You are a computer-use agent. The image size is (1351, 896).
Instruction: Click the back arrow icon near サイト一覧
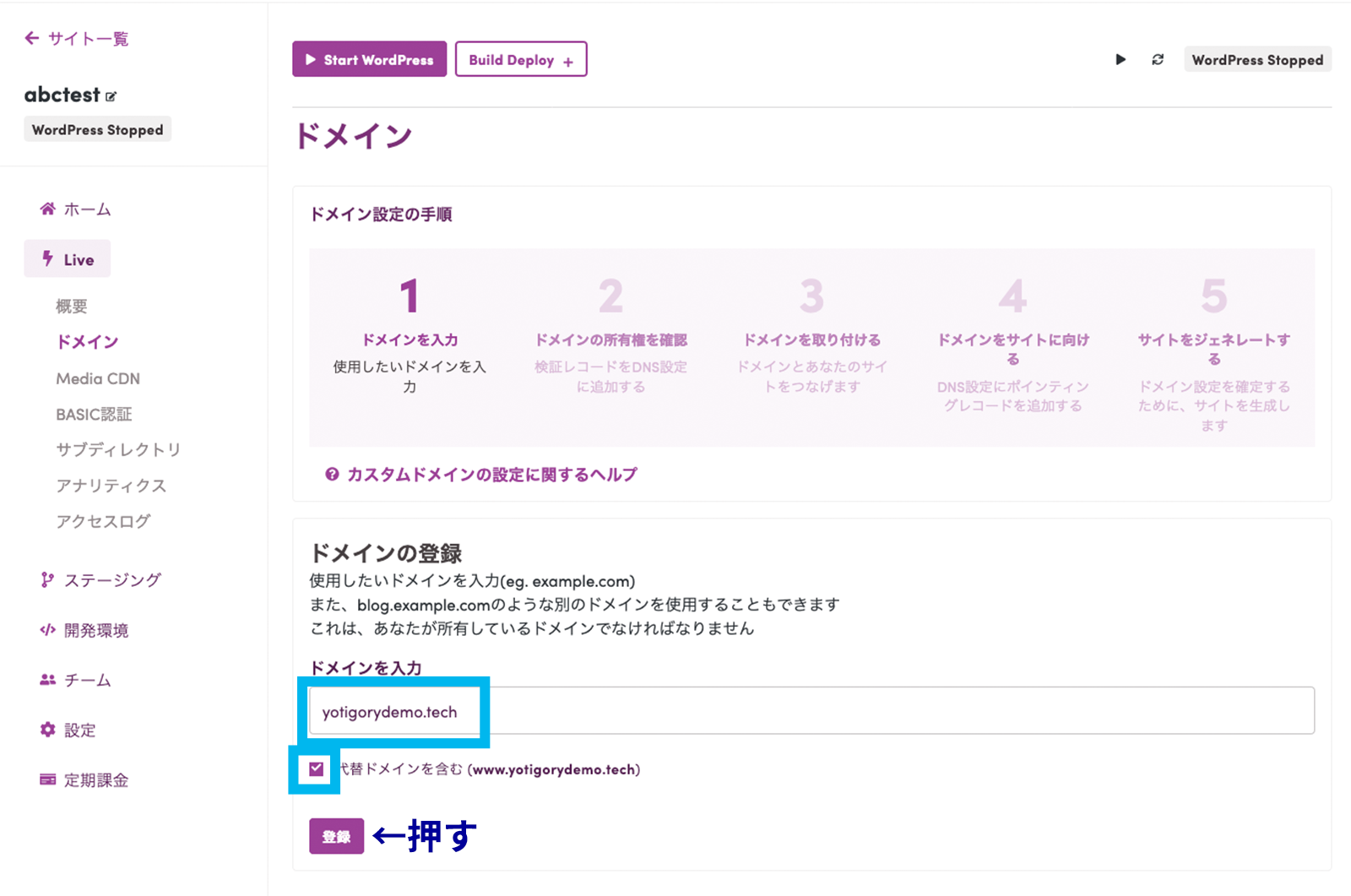(x=32, y=38)
